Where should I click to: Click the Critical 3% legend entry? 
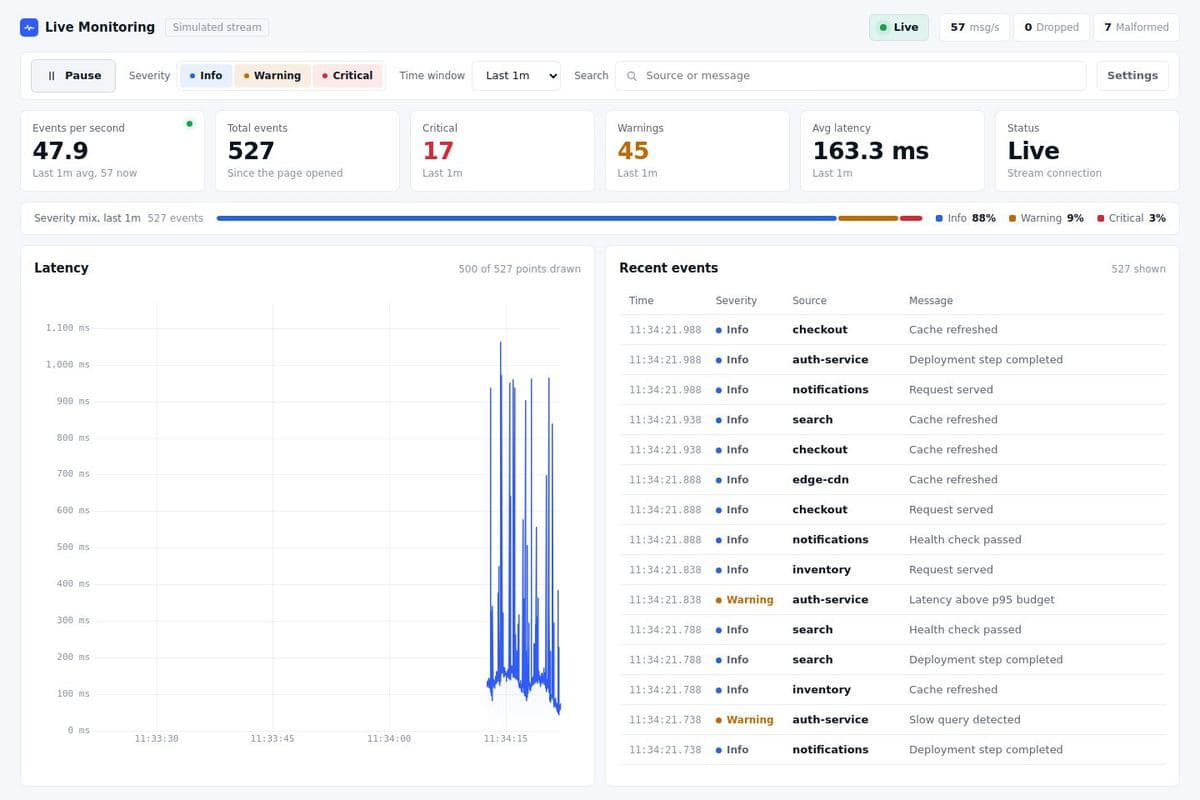[1131, 218]
